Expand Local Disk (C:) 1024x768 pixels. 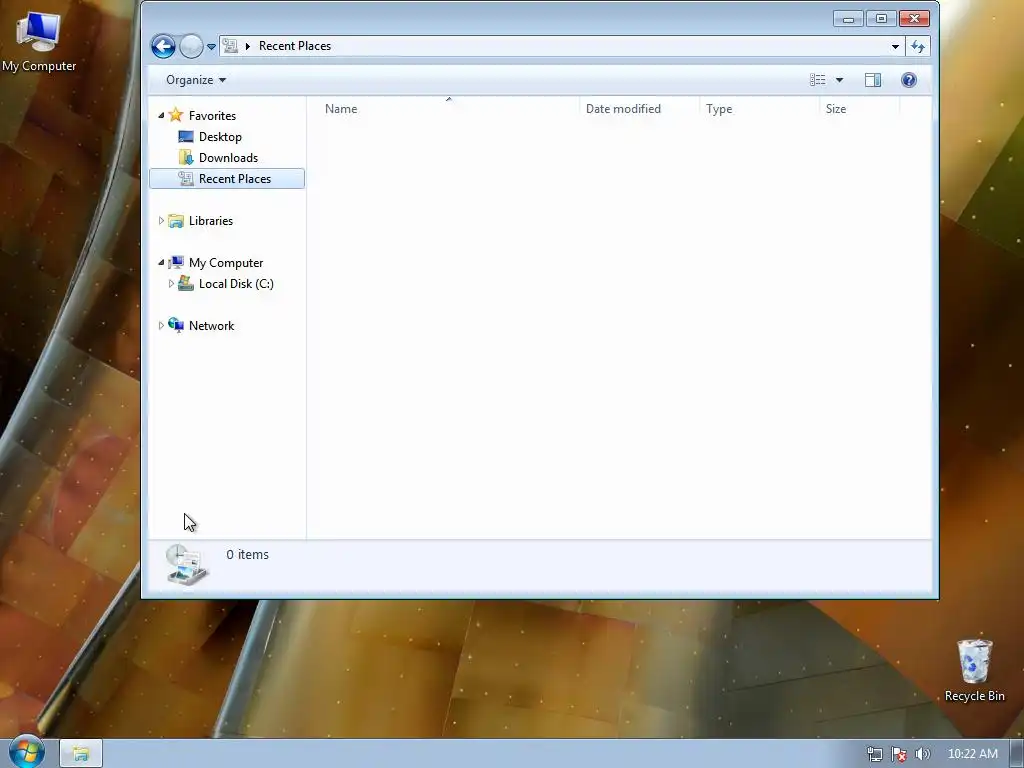171,283
